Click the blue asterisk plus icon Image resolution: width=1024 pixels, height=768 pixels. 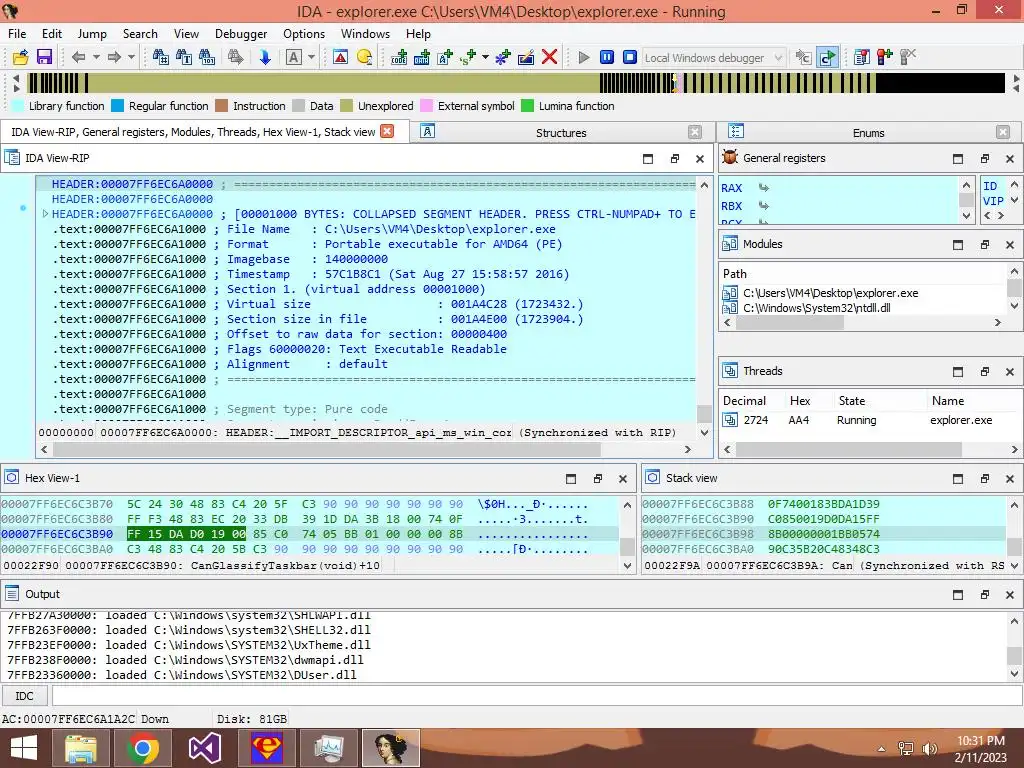pos(502,57)
